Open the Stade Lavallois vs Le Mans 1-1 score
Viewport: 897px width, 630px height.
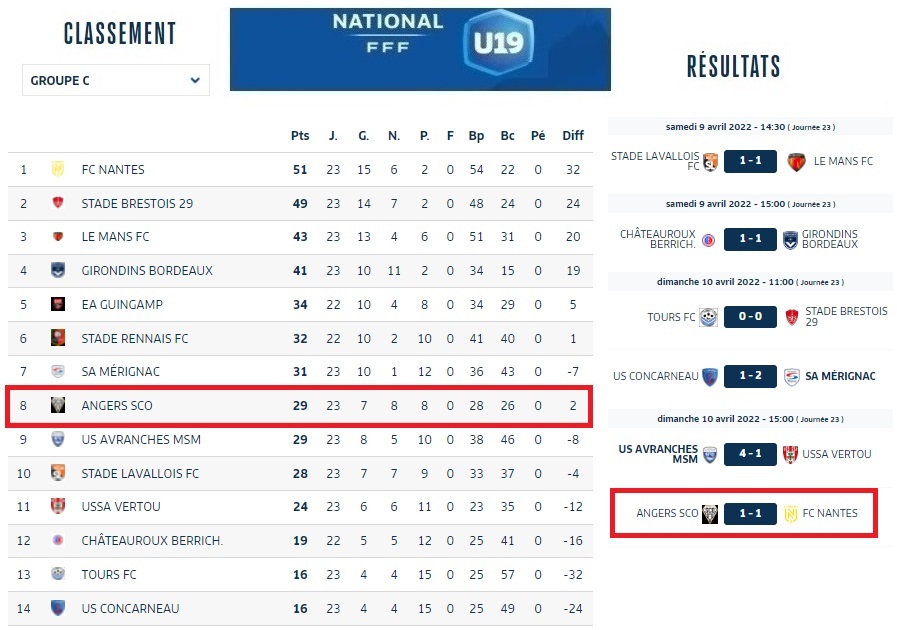click(x=750, y=161)
